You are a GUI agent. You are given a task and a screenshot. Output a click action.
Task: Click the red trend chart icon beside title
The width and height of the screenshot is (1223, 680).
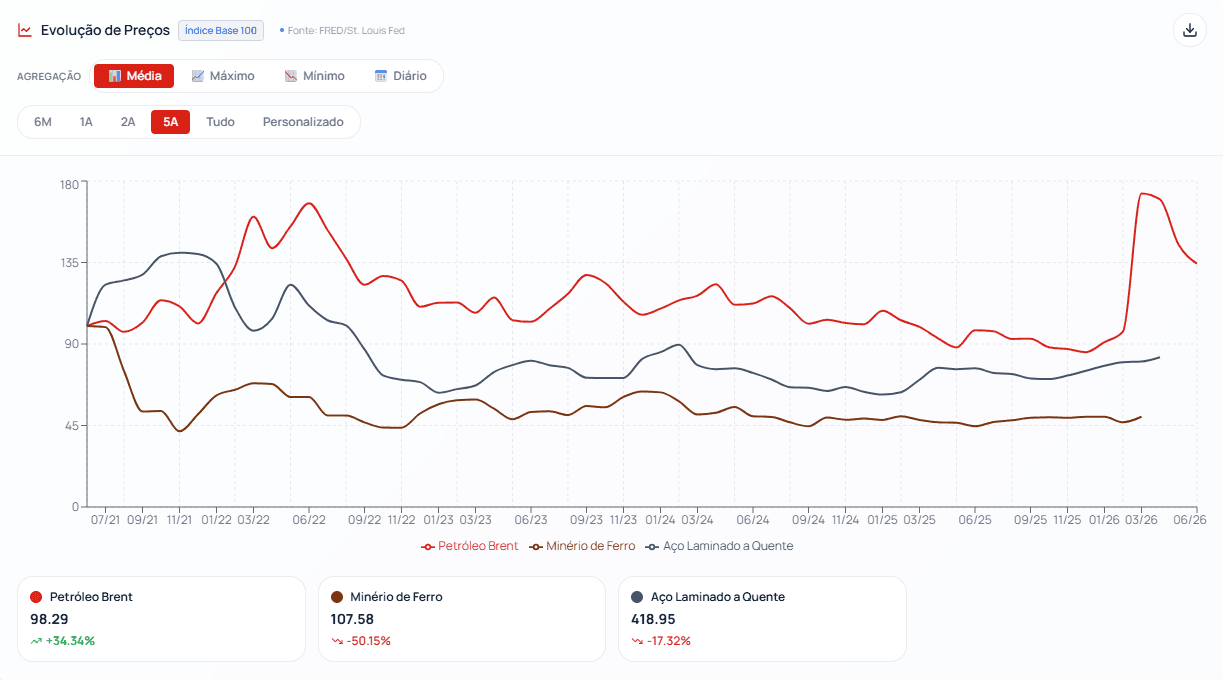click(x=25, y=30)
